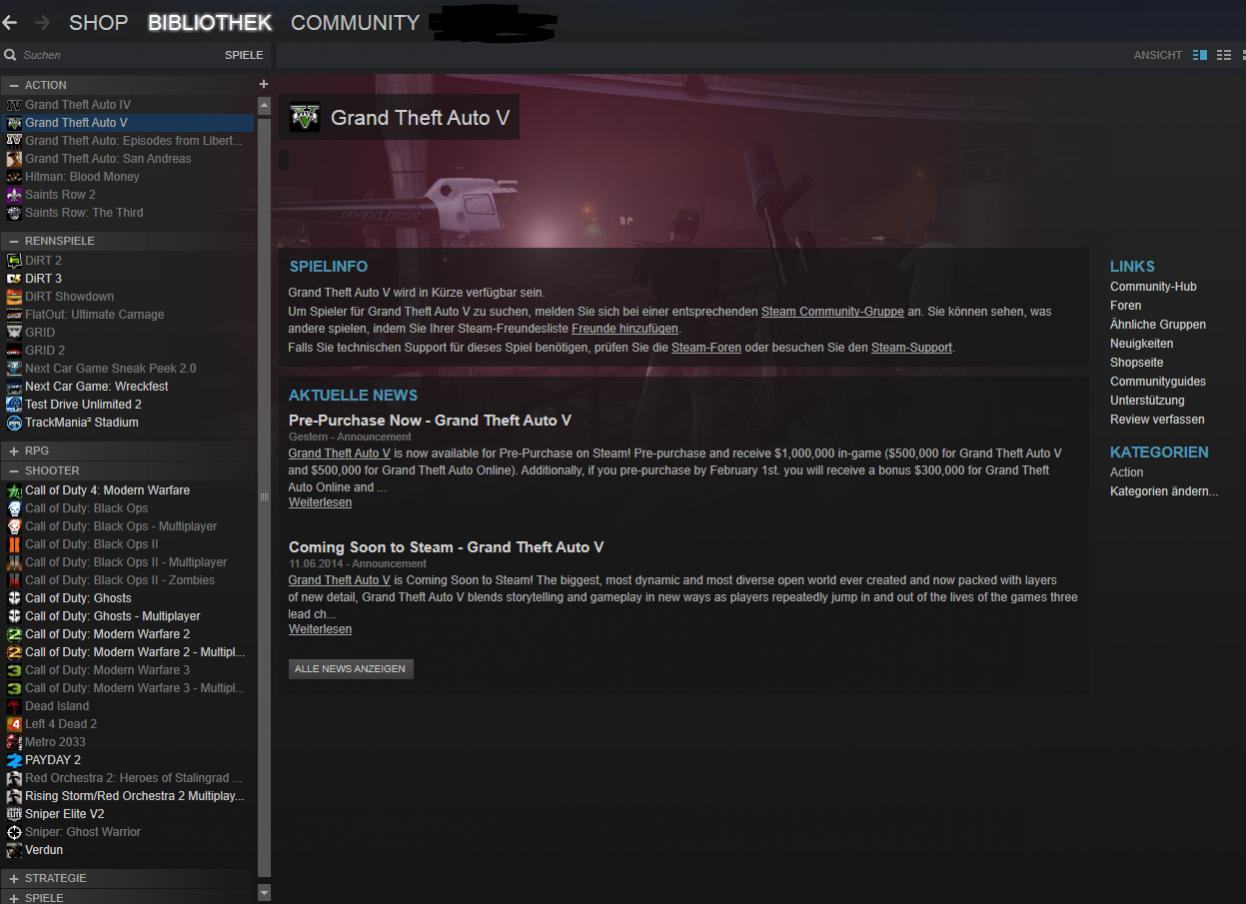Add a game with the plus button

(x=264, y=85)
